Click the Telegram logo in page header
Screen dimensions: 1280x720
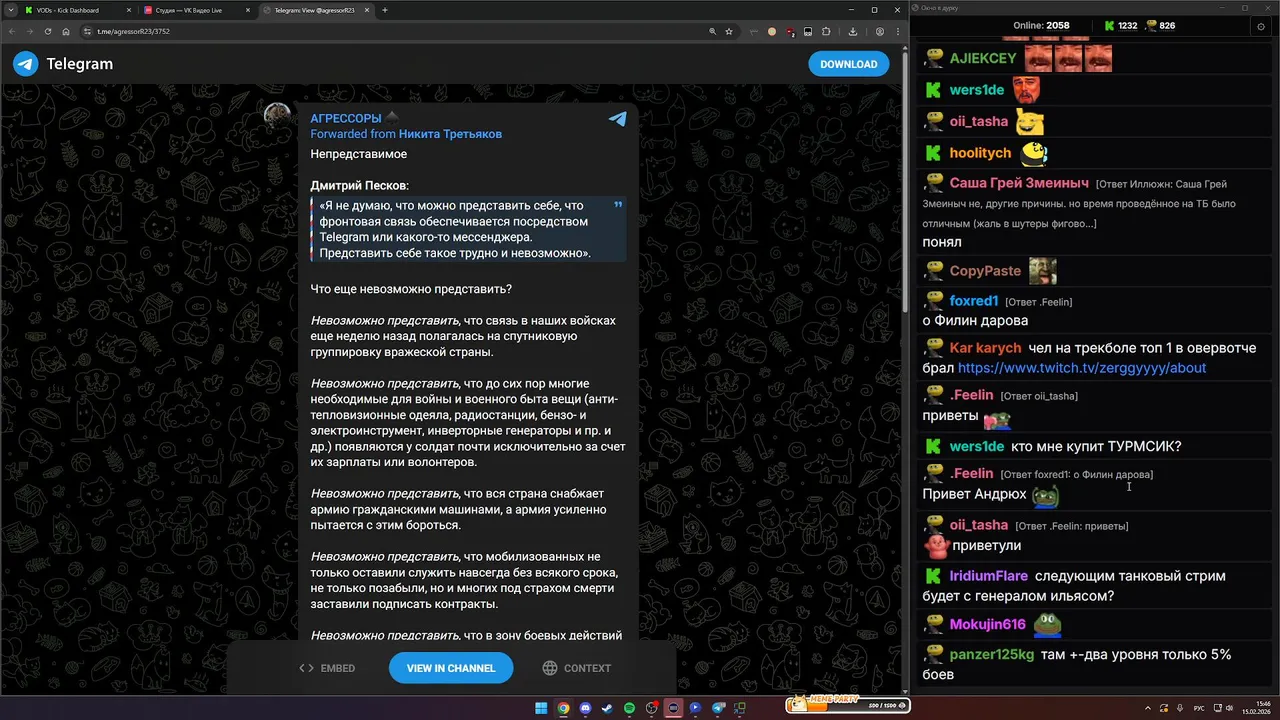(62, 64)
